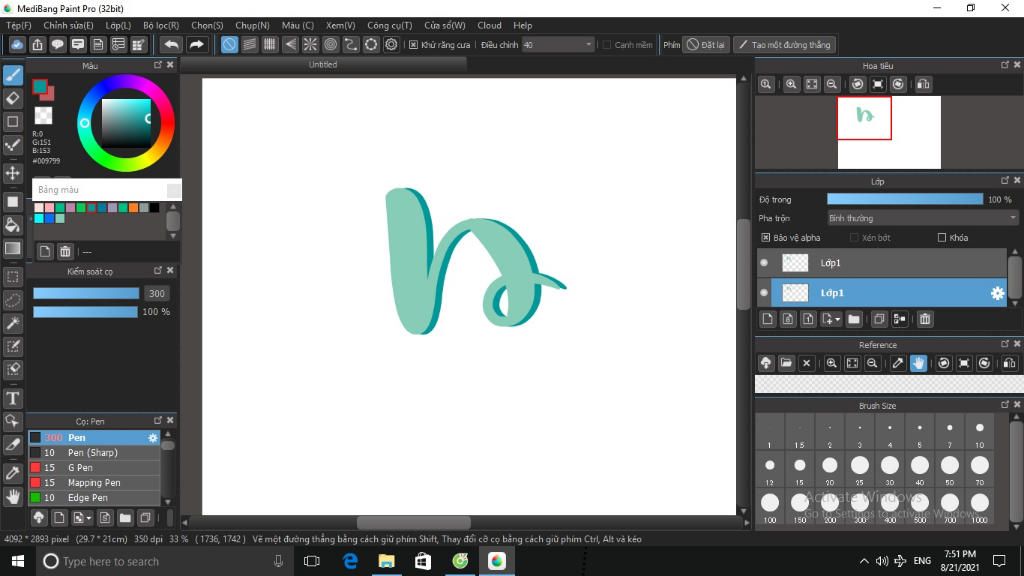Enable vanishing point snap
Screen dimensions: 1024x576
point(290,44)
